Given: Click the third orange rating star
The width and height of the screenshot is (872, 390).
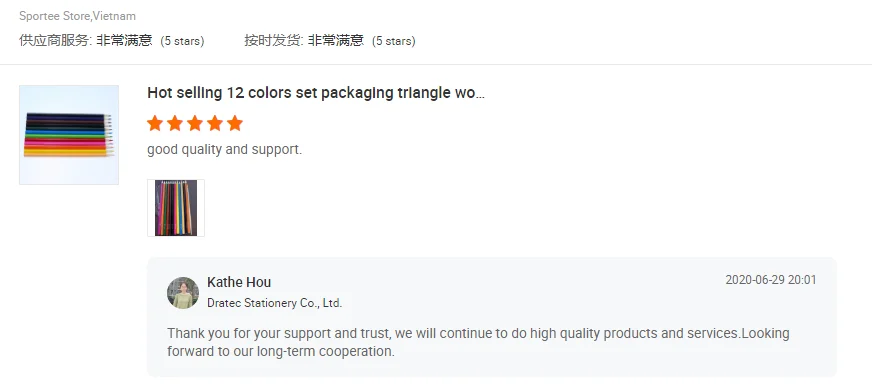Looking at the screenshot, I should pos(195,124).
